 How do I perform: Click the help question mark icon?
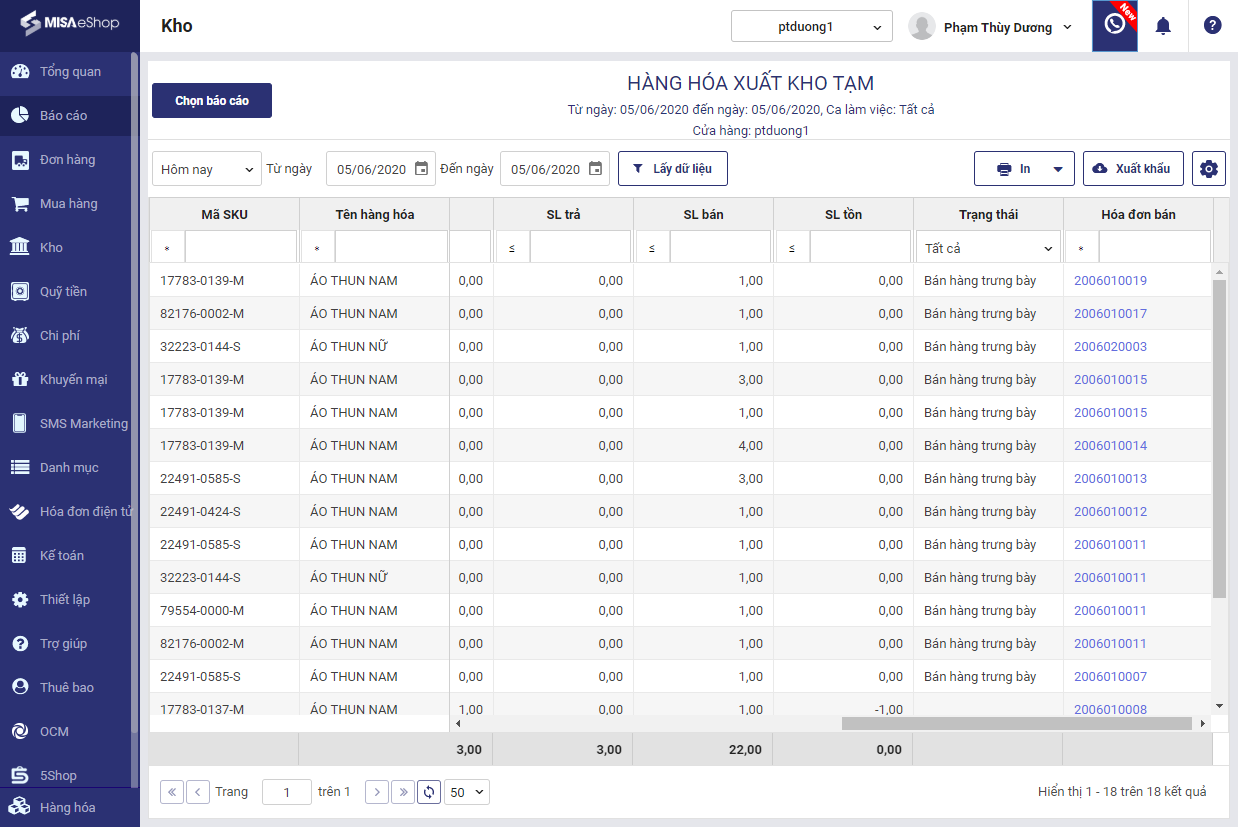coord(1212,26)
